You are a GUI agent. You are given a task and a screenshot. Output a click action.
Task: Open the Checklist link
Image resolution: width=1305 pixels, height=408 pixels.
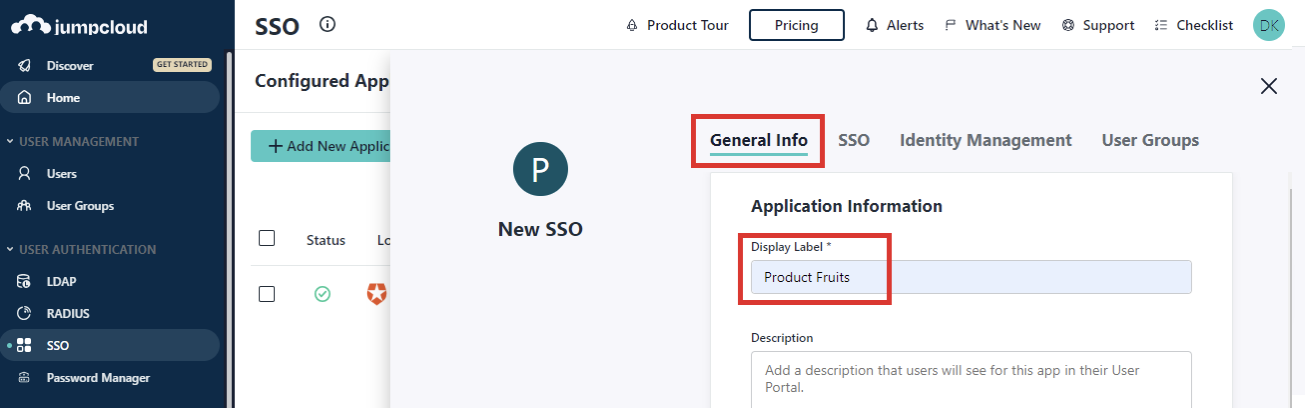(x=1194, y=26)
